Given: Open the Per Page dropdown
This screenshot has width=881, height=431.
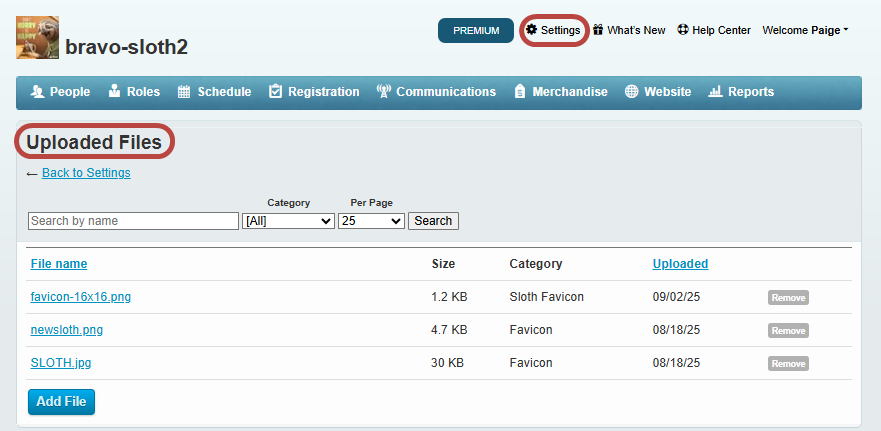Looking at the screenshot, I should click(x=371, y=221).
